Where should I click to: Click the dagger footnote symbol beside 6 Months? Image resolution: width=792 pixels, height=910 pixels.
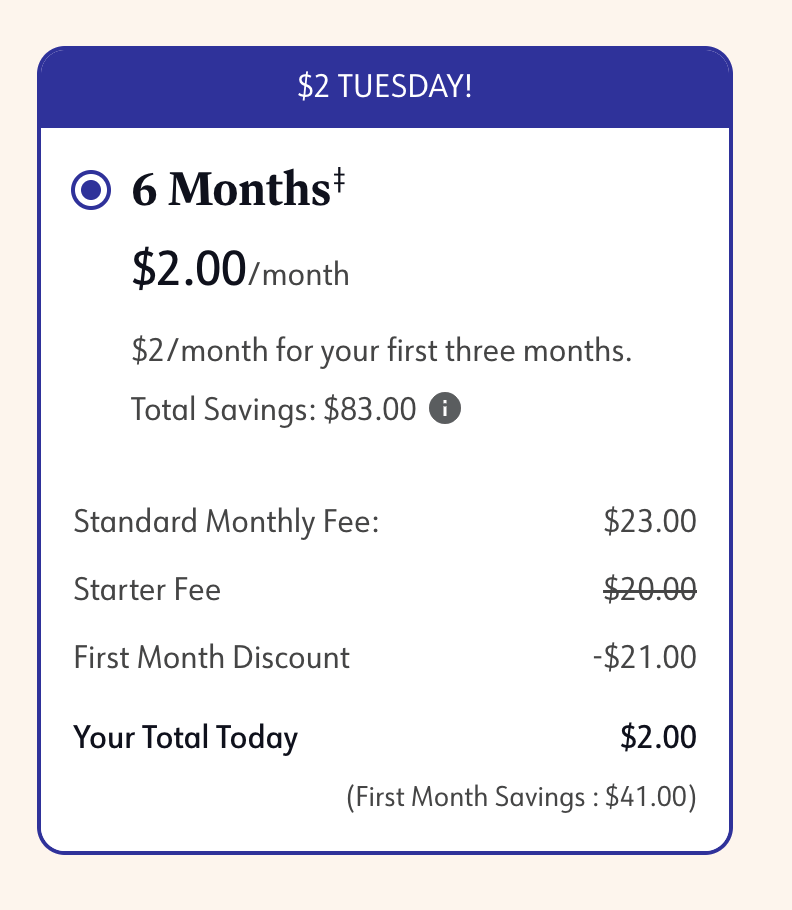(x=339, y=180)
